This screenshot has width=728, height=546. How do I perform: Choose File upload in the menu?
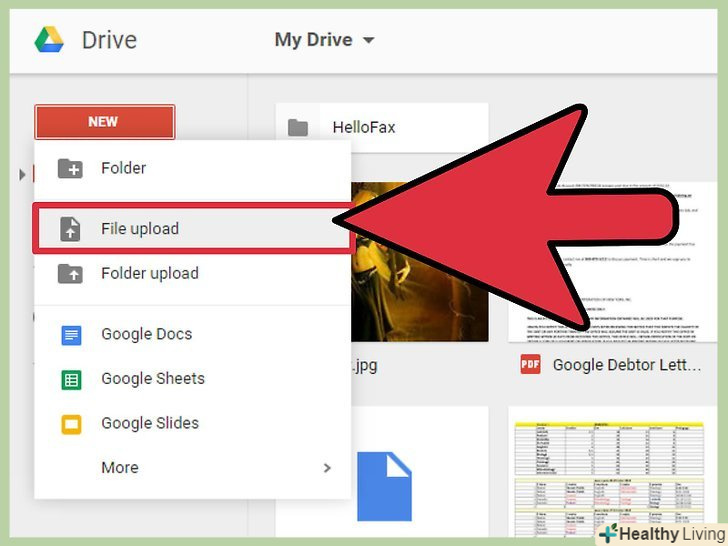pyautogui.click(x=192, y=228)
